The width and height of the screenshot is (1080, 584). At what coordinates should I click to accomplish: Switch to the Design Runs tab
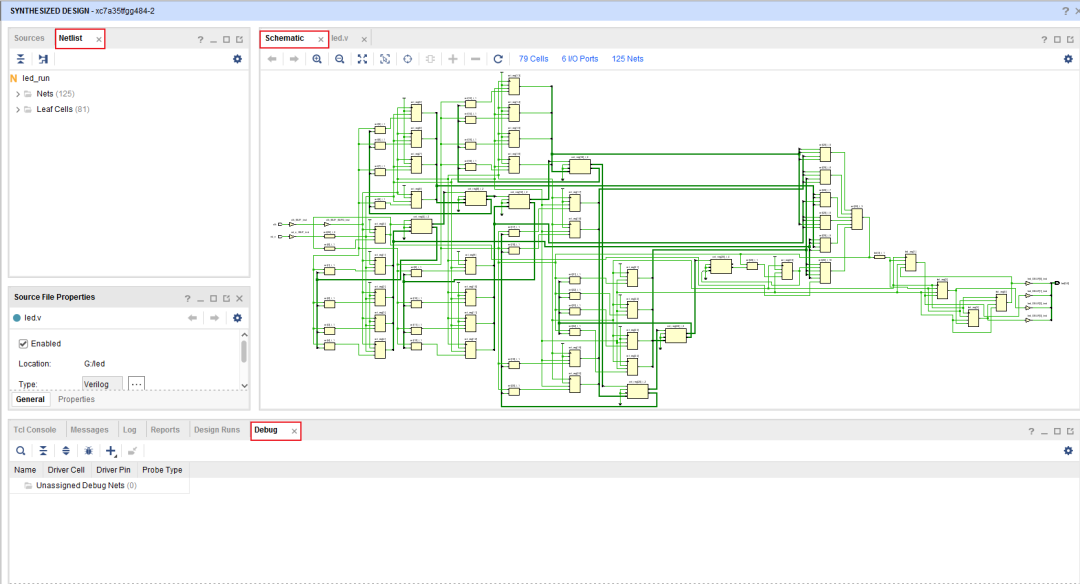tap(217, 430)
